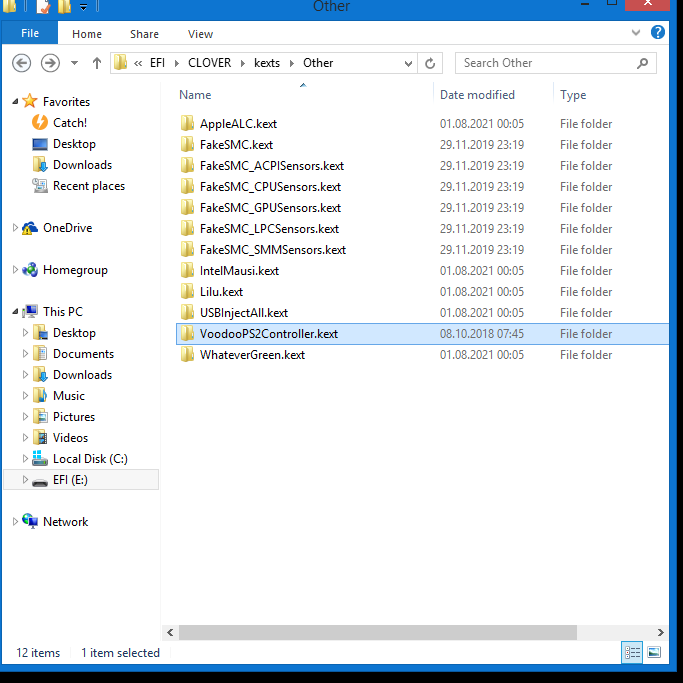Image resolution: width=683 pixels, height=683 pixels.
Task: Expand the Homegroup tree node
Action: click(x=15, y=270)
